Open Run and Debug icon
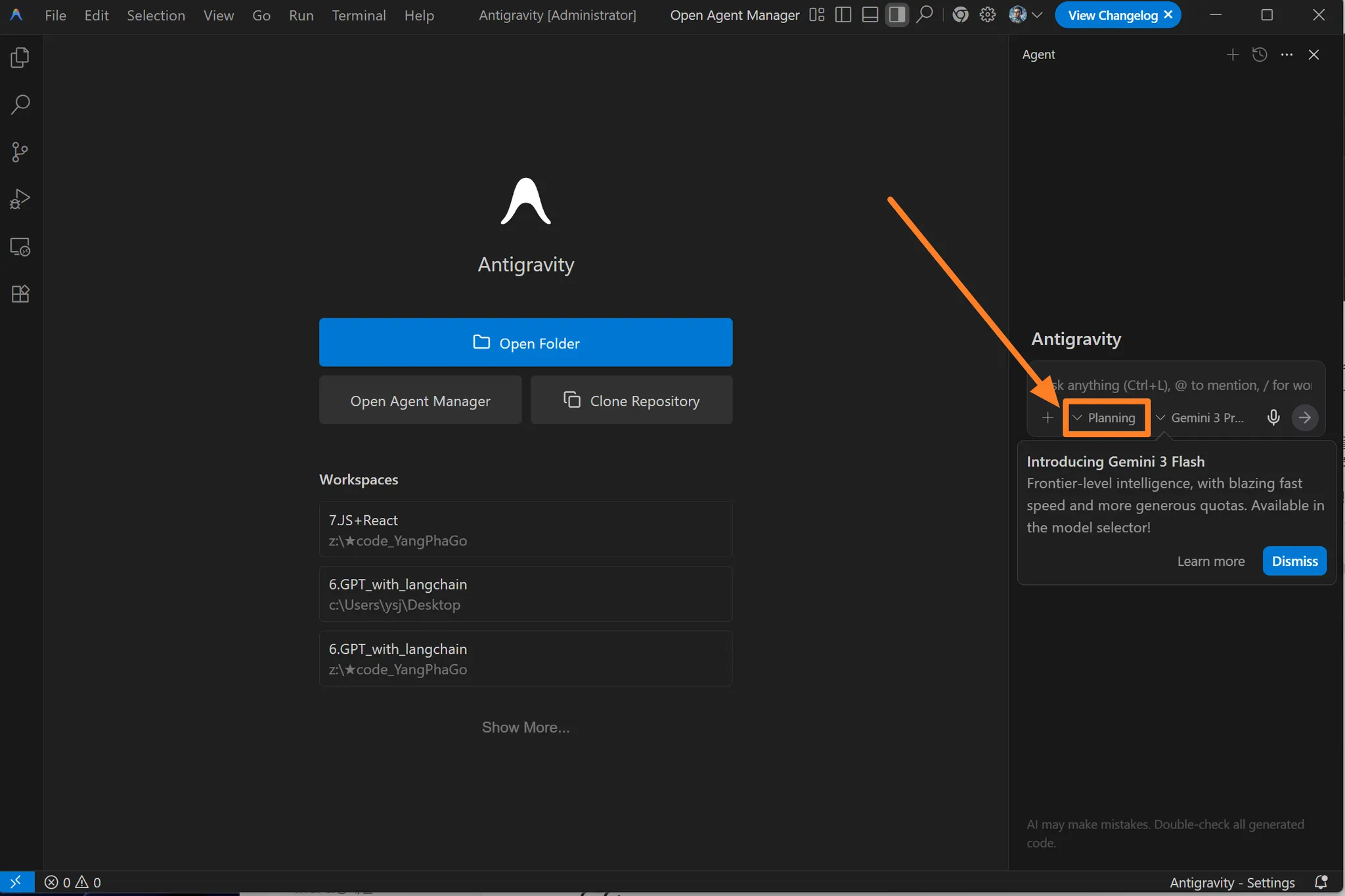This screenshot has height=896, width=1345. click(x=20, y=199)
